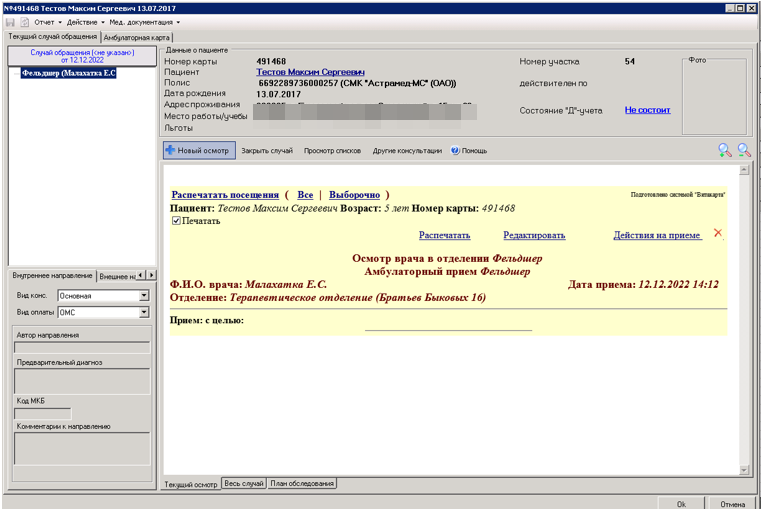Open the Мед. документация menu

coord(144,22)
